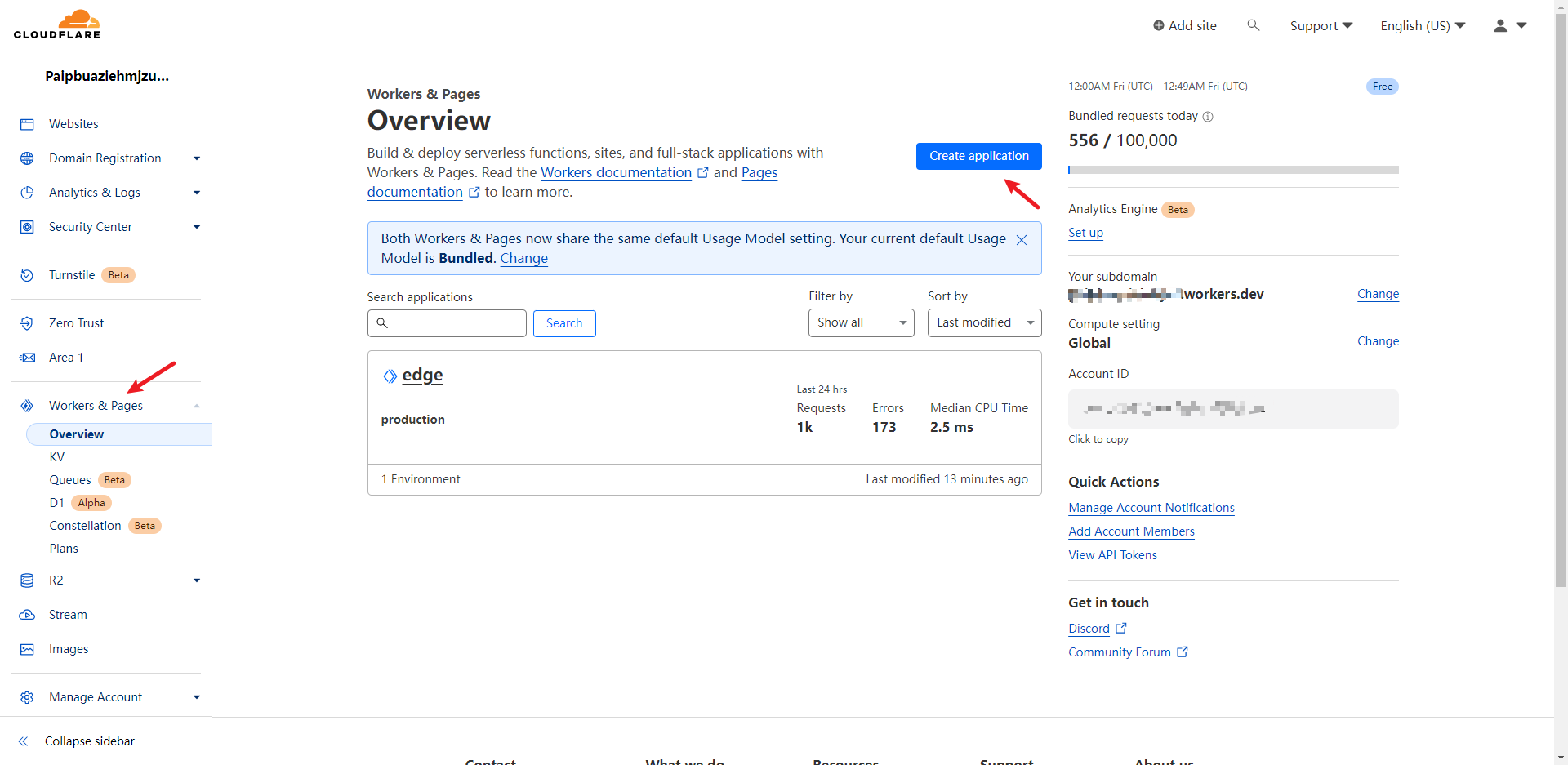Screen dimensions: 1568x765
Task: Click the Turnstile sidebar icon
Action: [x=27, y=275]
